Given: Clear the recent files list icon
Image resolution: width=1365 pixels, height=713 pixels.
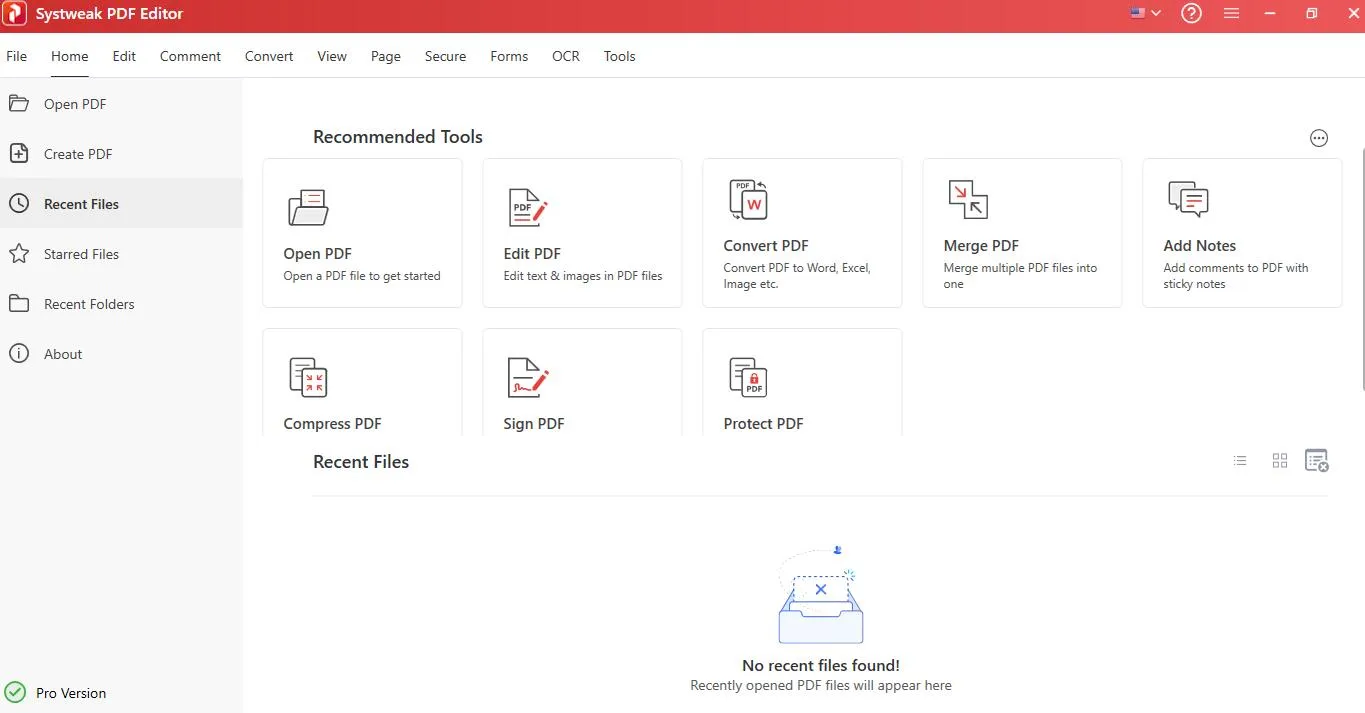Looking at the screenshot, I should tap(1317, 460).
